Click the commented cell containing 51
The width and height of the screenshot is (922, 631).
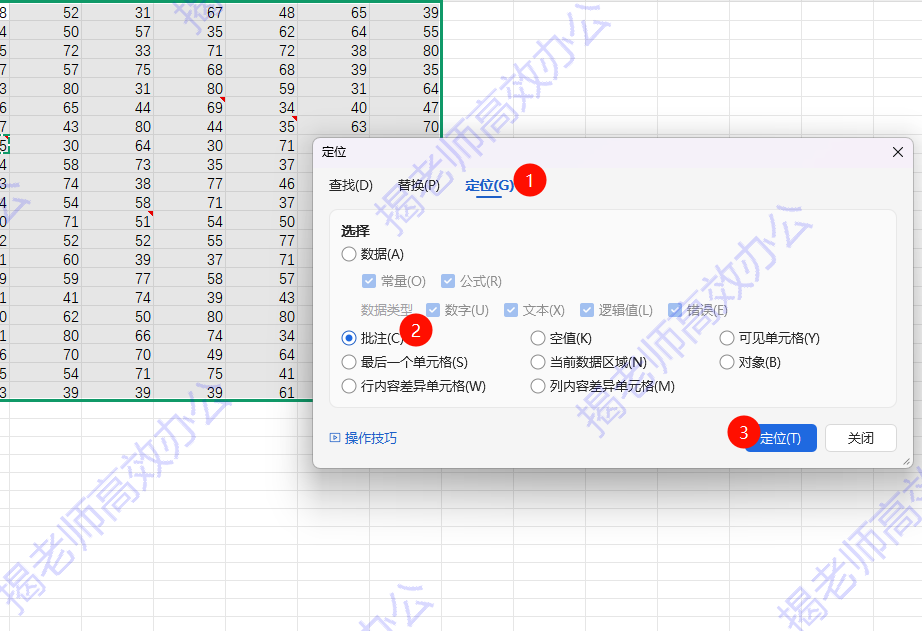tap(118, 222)
